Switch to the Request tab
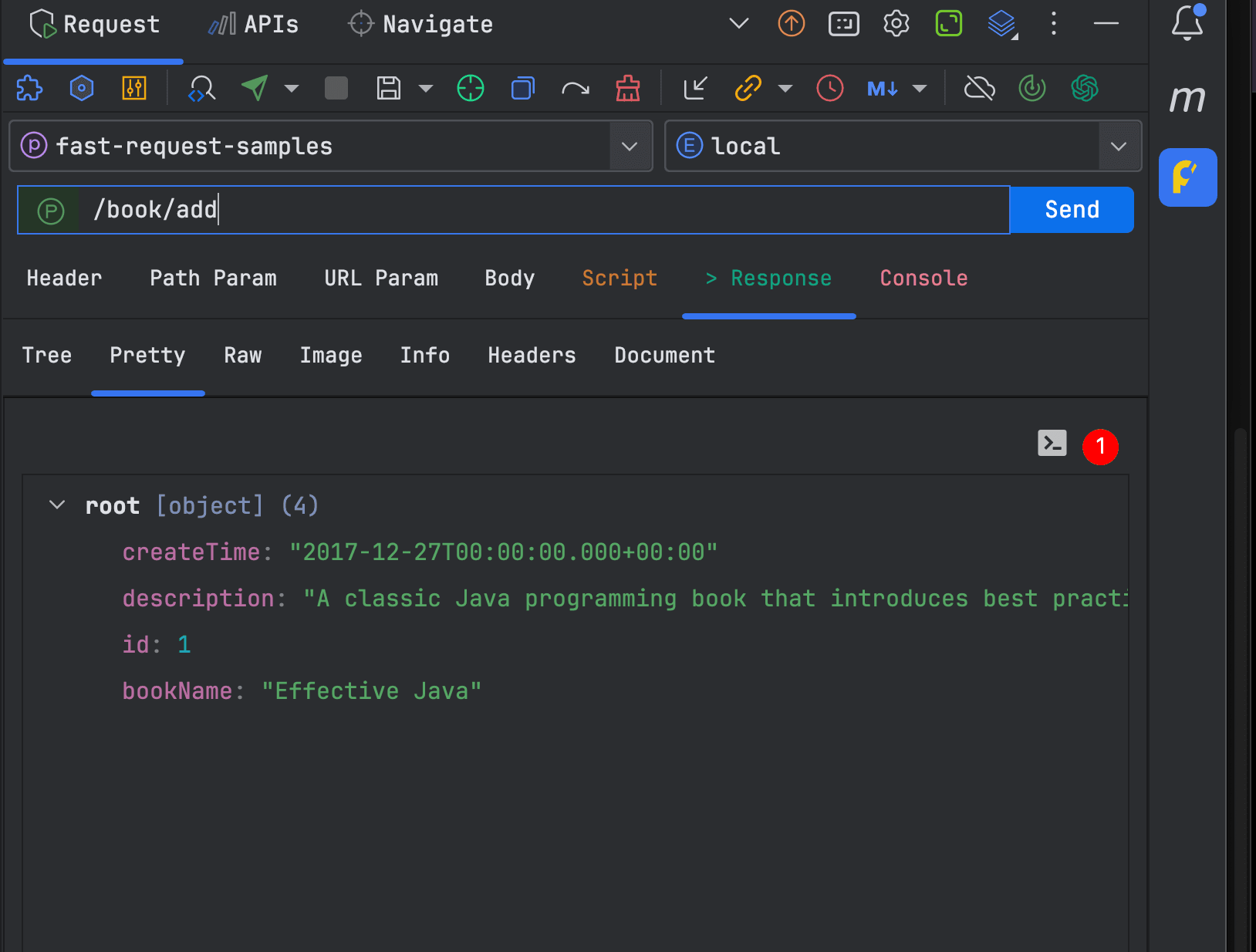 pyautogui.click(x=94, y=25)
